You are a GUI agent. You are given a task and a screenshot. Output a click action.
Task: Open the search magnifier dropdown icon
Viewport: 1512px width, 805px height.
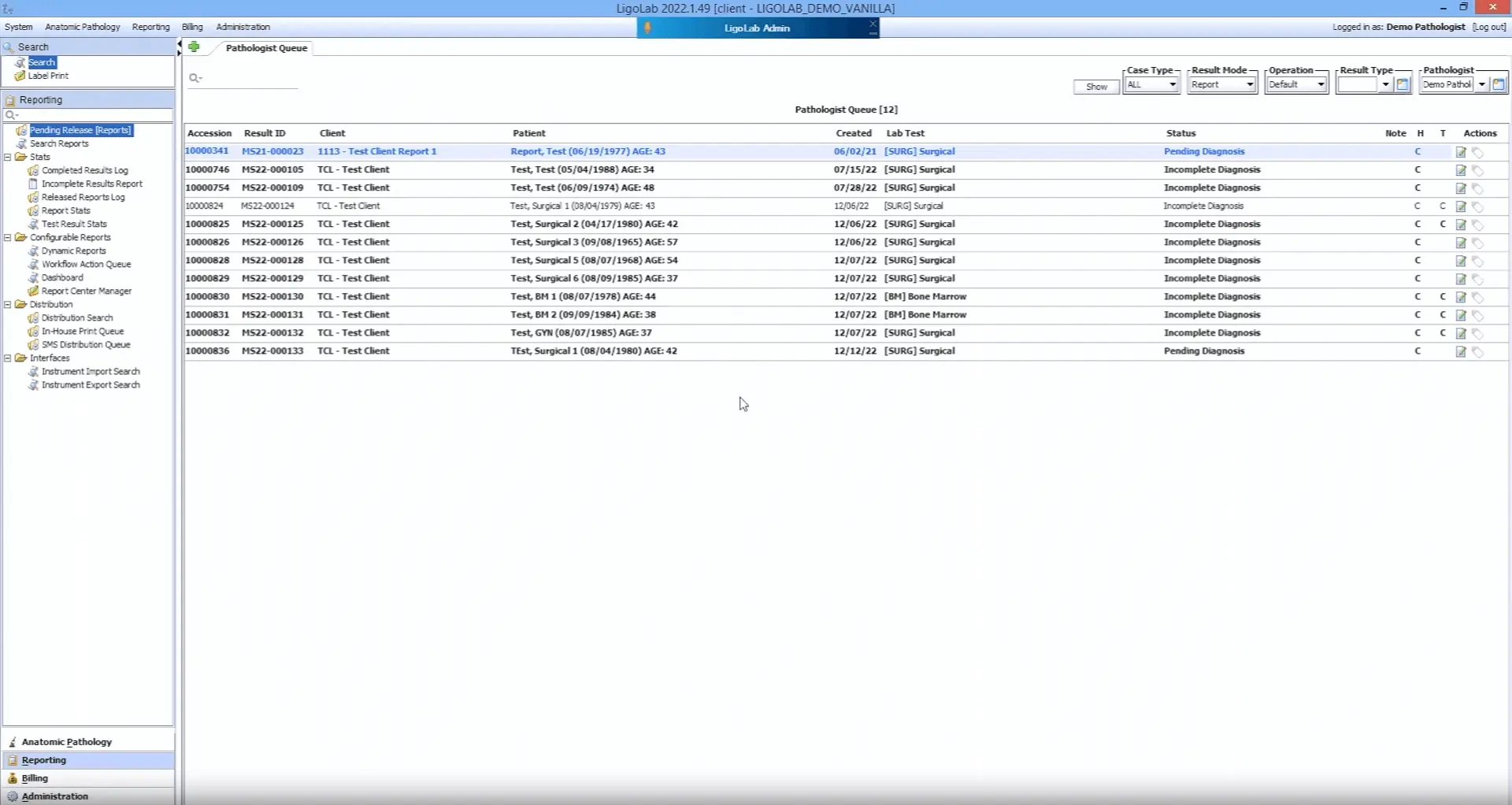pyautogui.click(x=195, y=78)
